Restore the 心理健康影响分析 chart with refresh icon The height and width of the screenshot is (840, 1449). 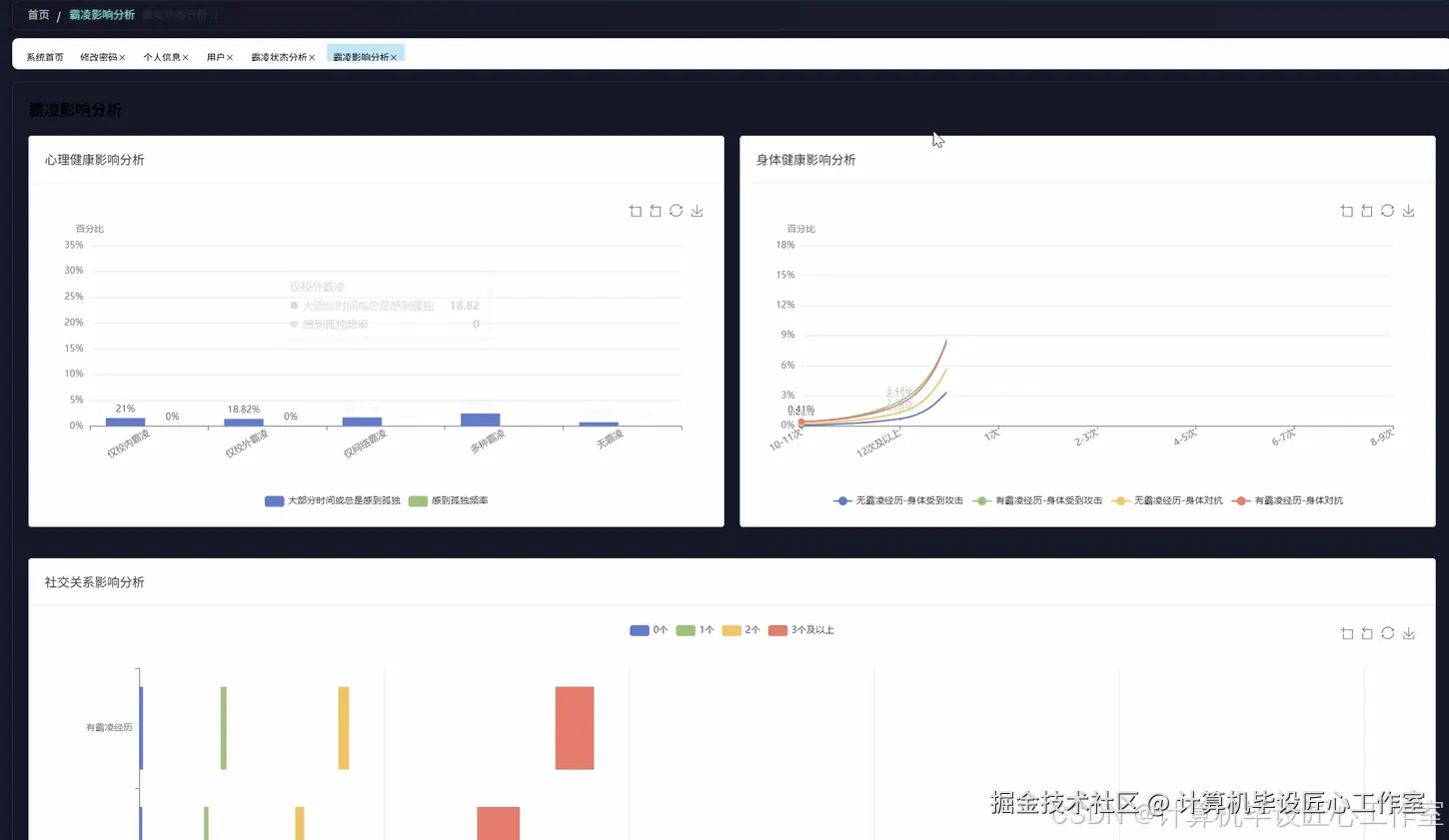677,211
